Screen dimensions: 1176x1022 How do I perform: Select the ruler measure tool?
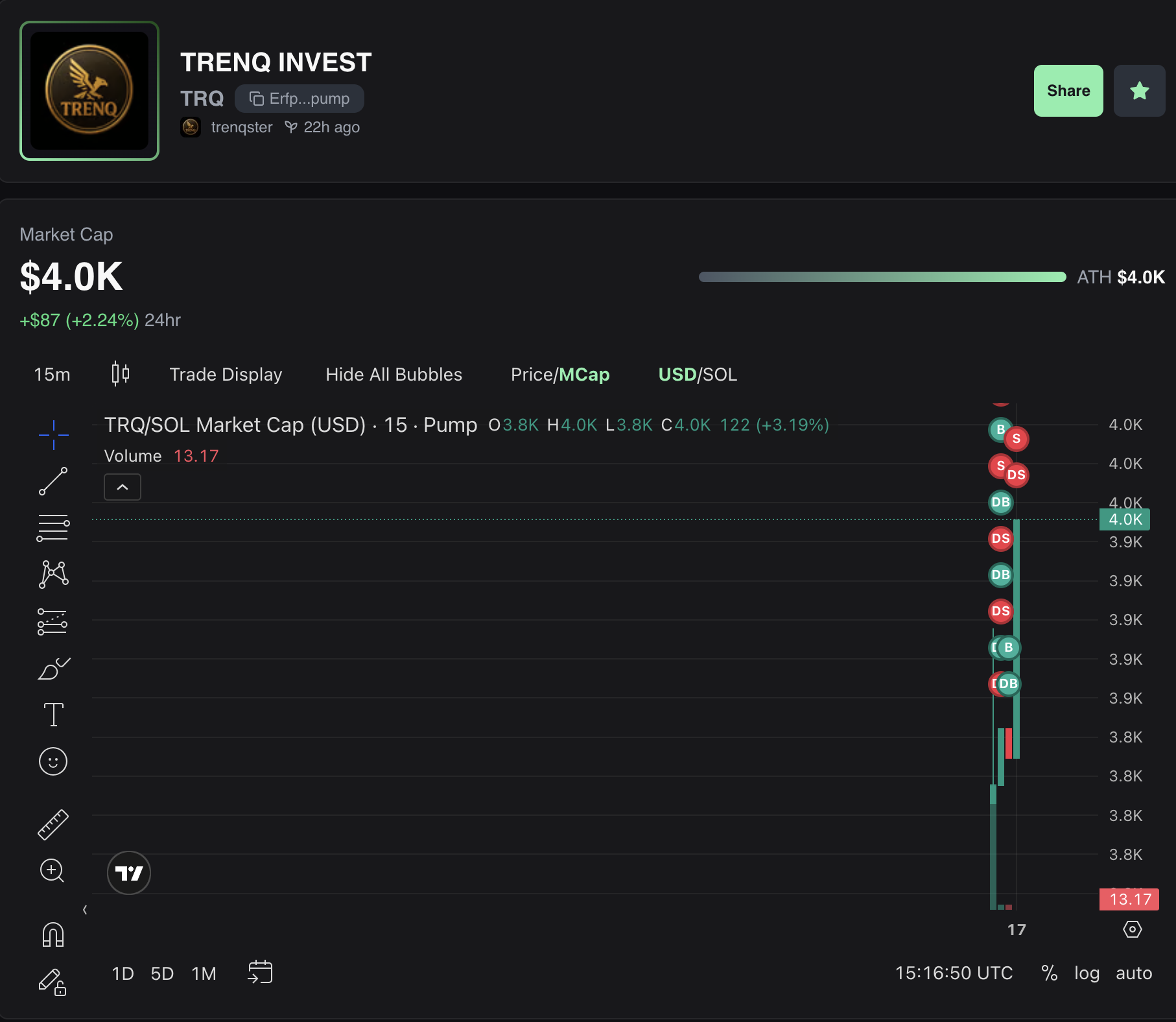pos(53,824)
